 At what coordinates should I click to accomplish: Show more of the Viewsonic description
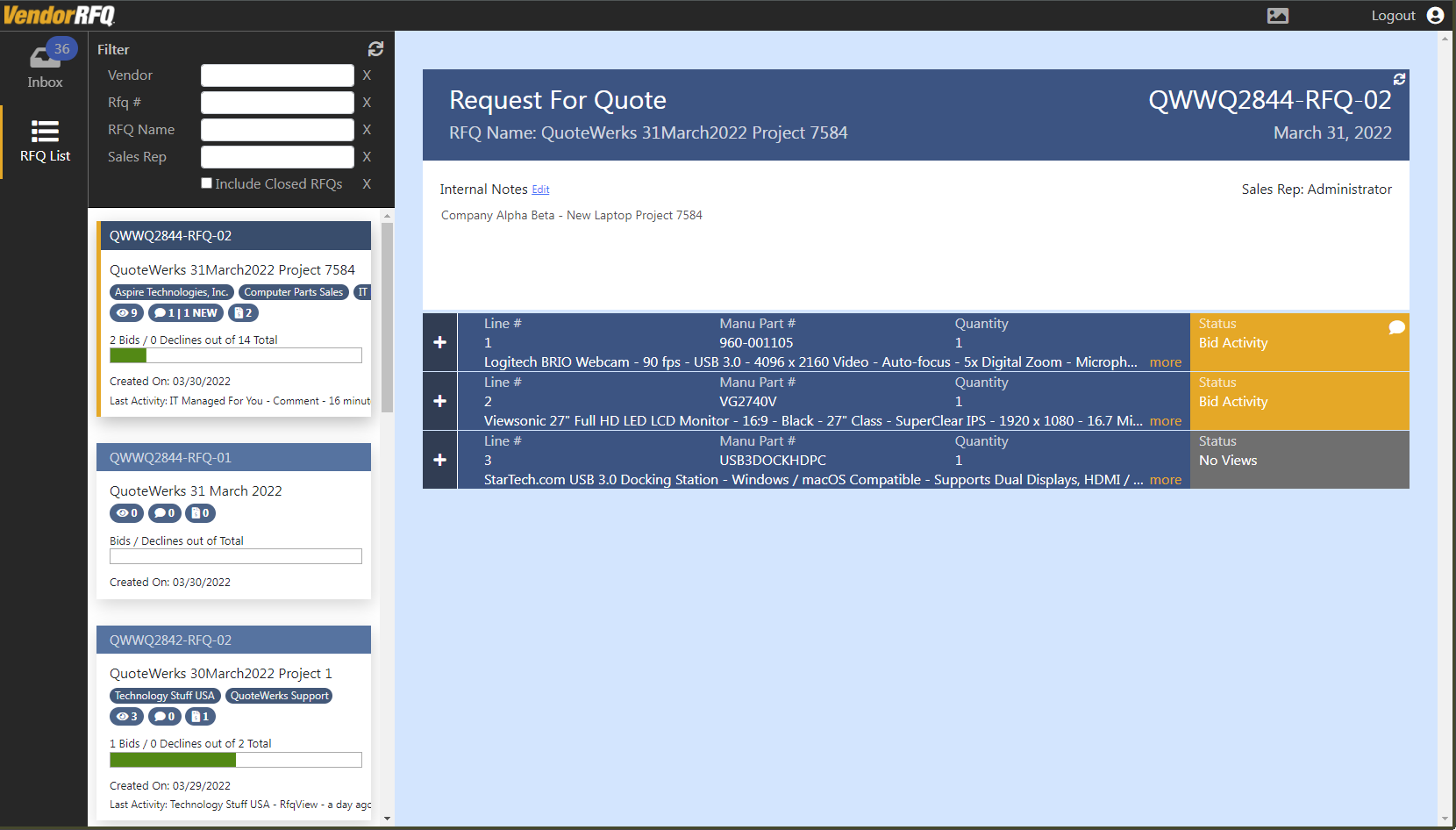pyautogui.click(x=1165, y=421)
